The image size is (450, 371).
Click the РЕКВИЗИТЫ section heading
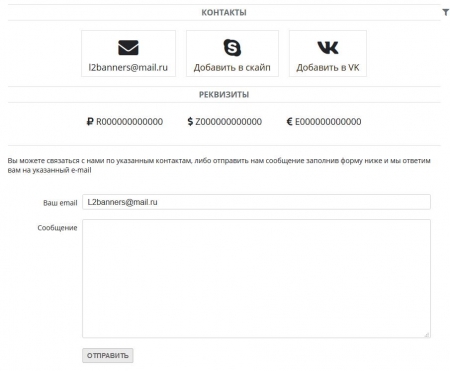tap(224, 95)
